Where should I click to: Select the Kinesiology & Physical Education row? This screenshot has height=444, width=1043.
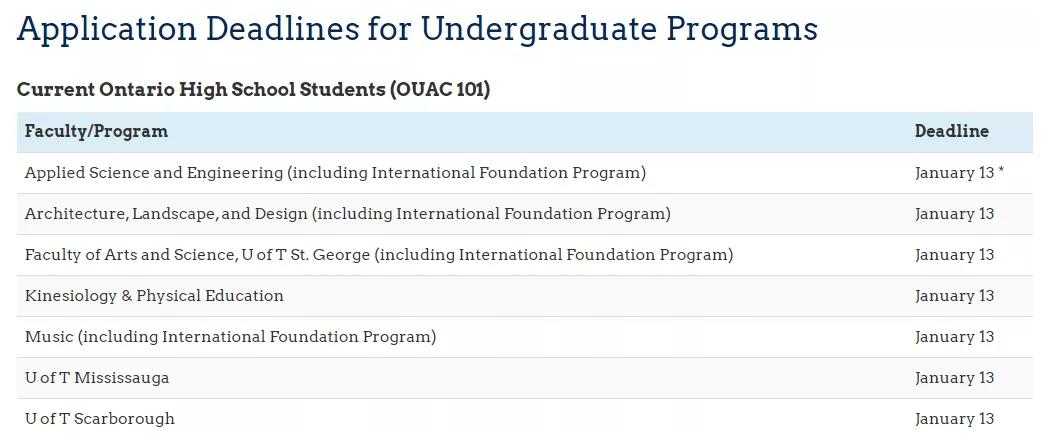[x=154, y=296]
